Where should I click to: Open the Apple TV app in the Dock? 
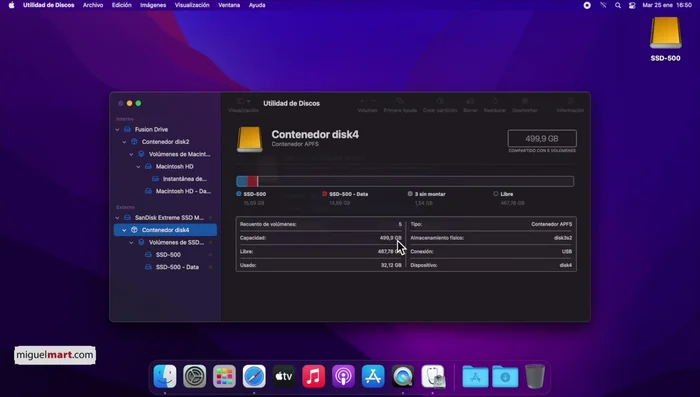[284, 376]
